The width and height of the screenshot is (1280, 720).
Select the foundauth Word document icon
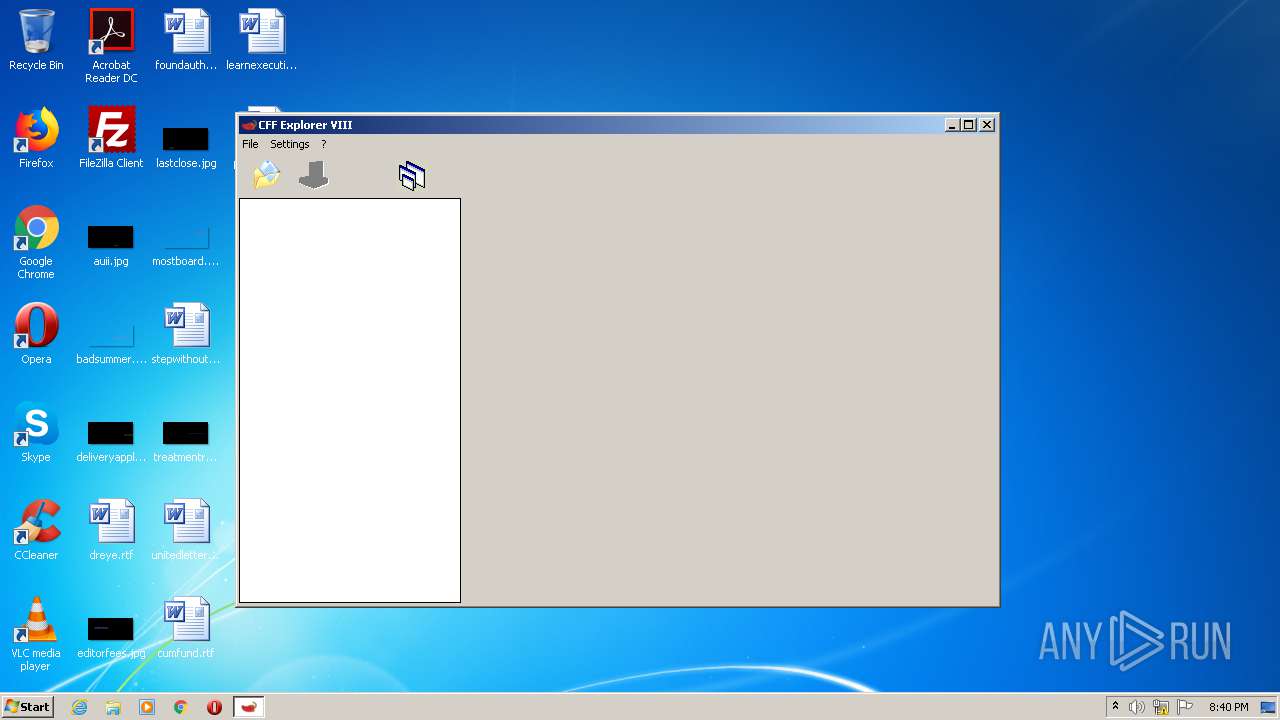(x=186, y=40)
